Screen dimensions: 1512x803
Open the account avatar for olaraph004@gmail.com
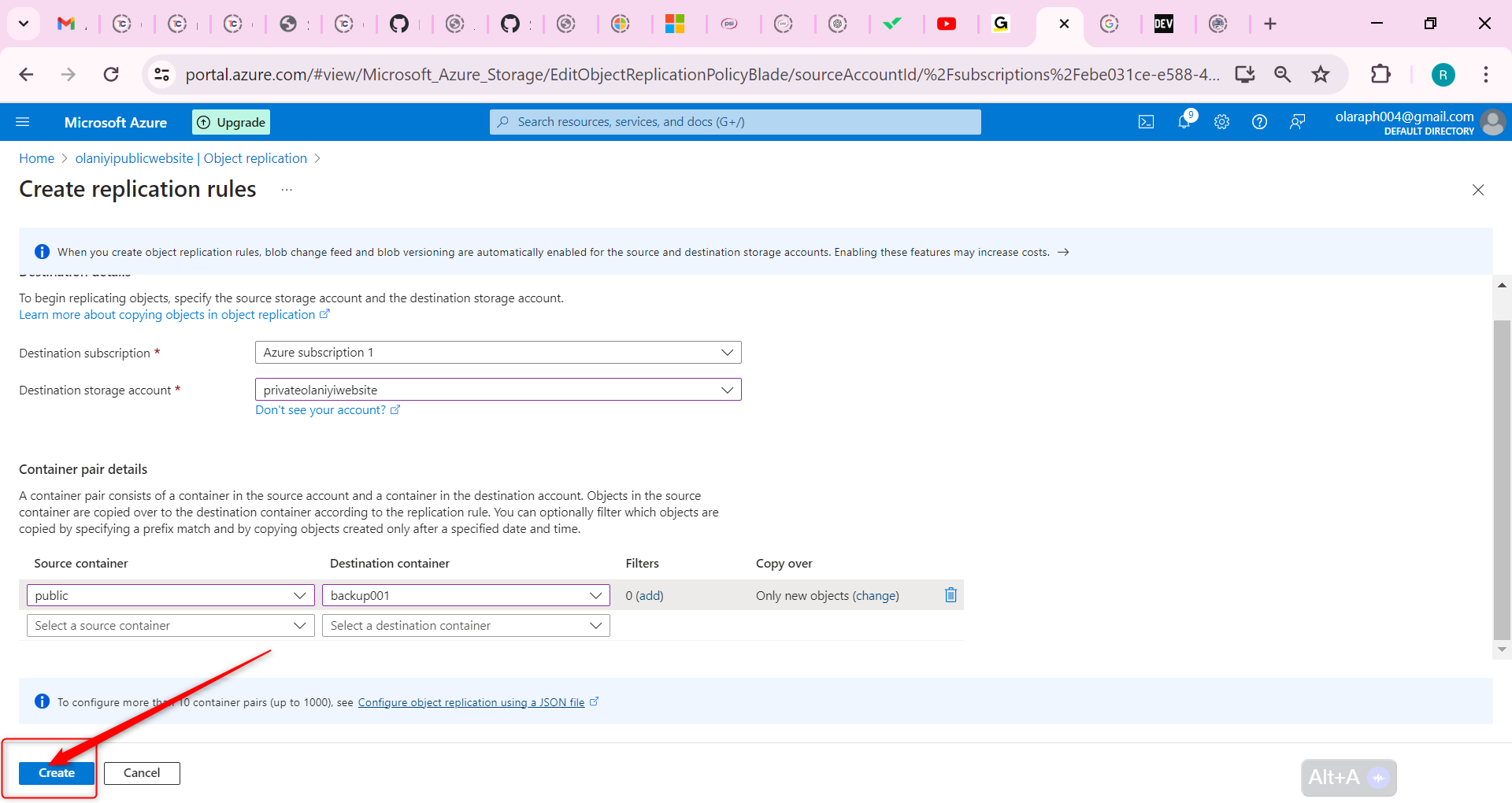pos(1492,122)
